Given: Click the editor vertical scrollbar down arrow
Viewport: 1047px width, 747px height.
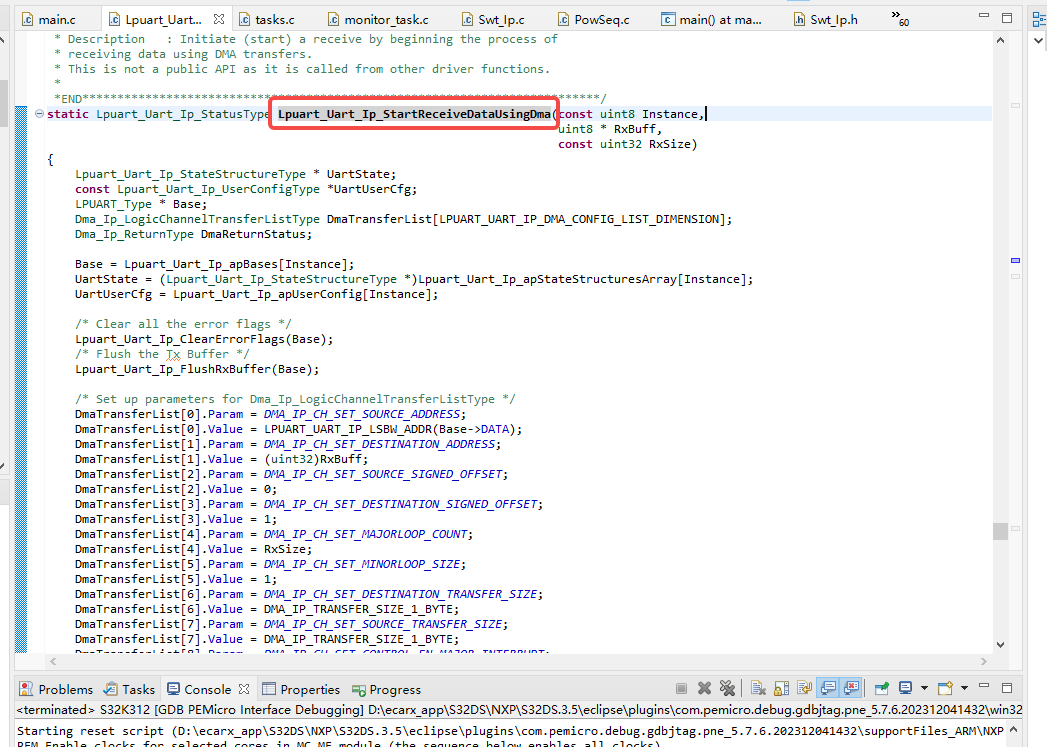Looking at the screenshot, I should 1000,645.
